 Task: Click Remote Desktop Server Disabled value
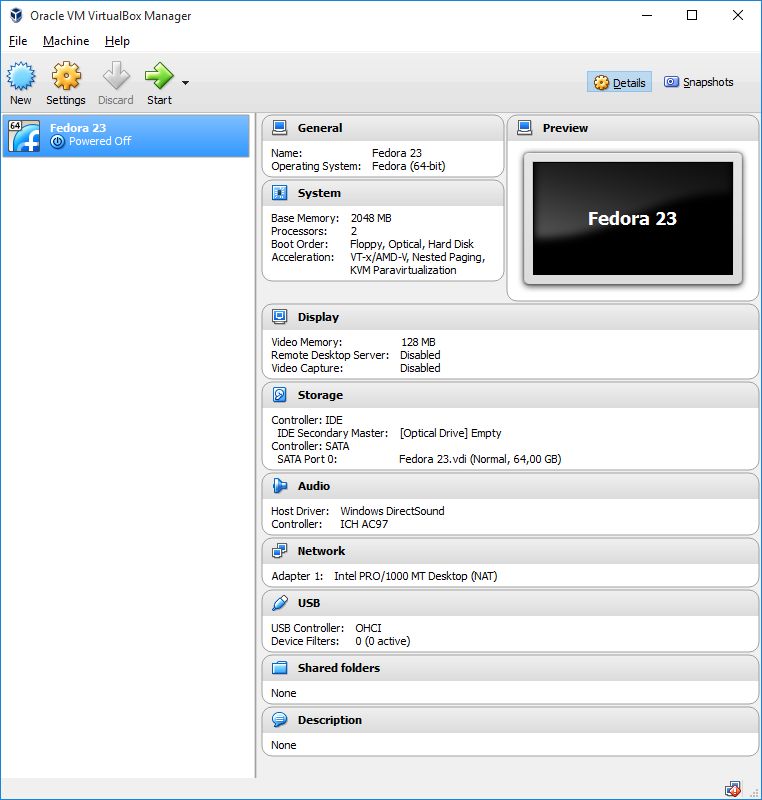point(420,355)
